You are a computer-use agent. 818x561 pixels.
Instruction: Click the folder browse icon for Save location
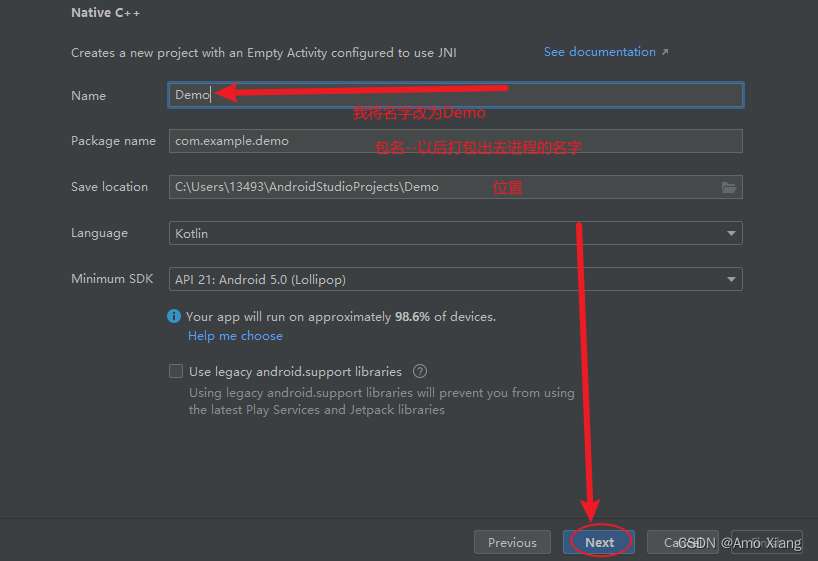click(x=729, y=187)
